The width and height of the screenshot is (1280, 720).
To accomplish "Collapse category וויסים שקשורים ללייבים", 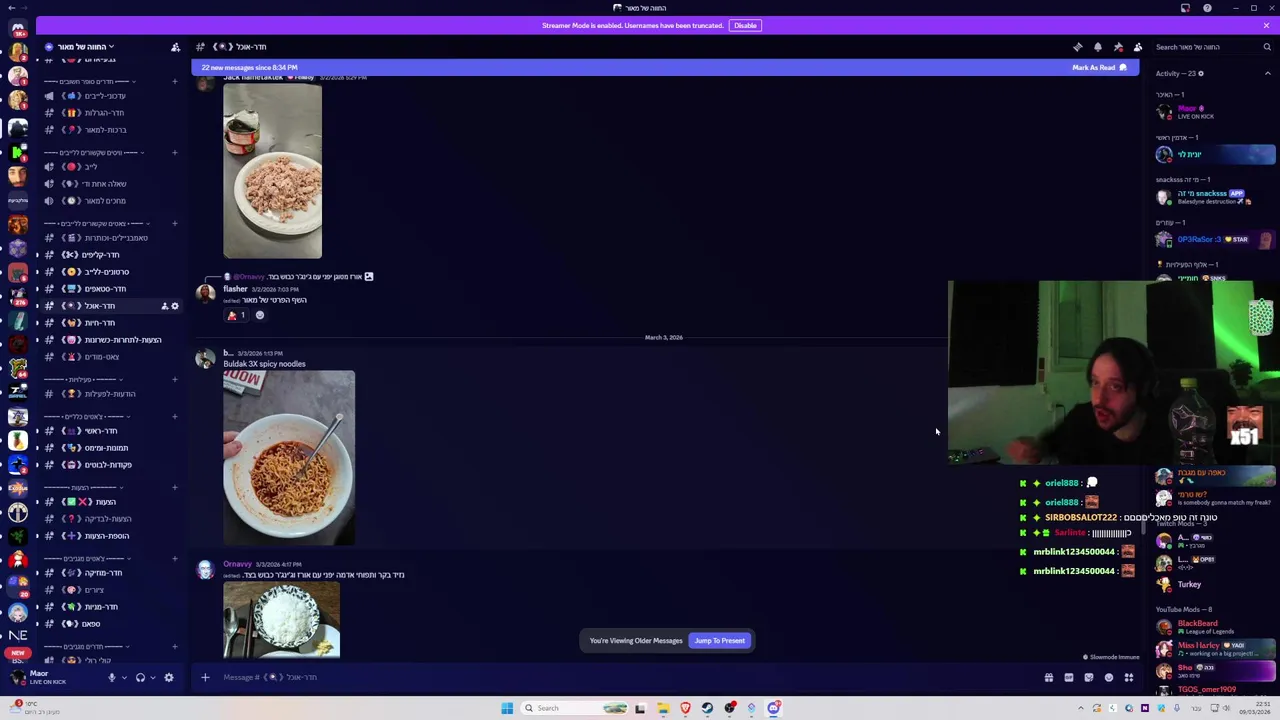I will point(95,153).
